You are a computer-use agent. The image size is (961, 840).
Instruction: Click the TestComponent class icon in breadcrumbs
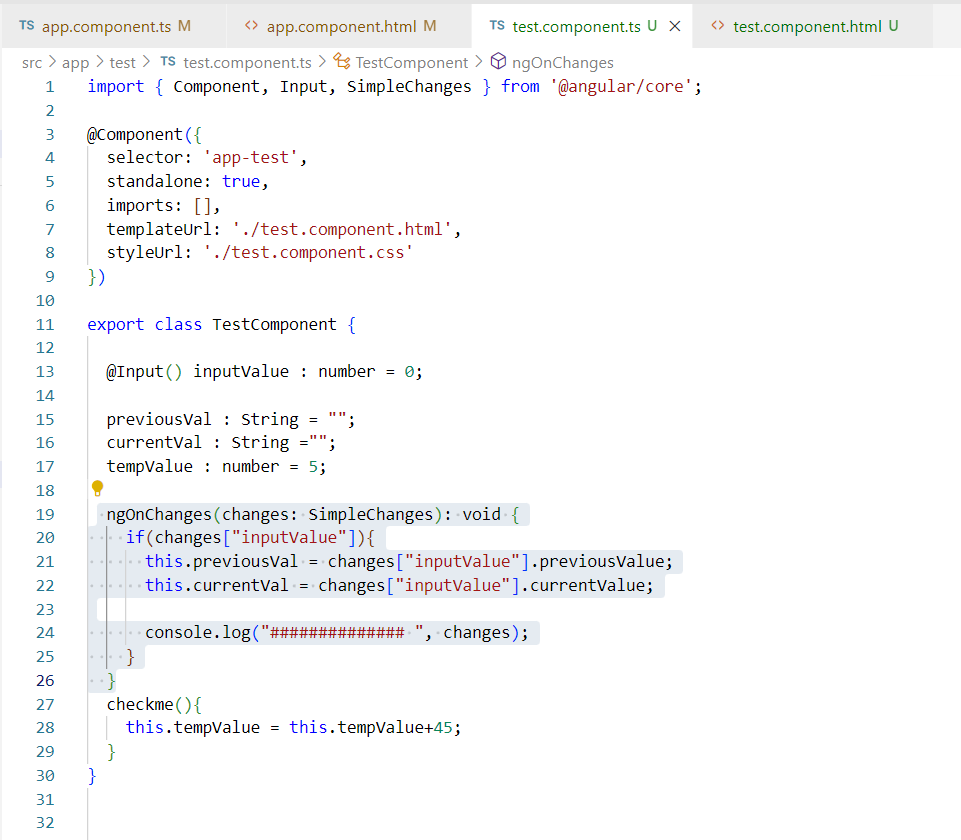click(342, 62)
